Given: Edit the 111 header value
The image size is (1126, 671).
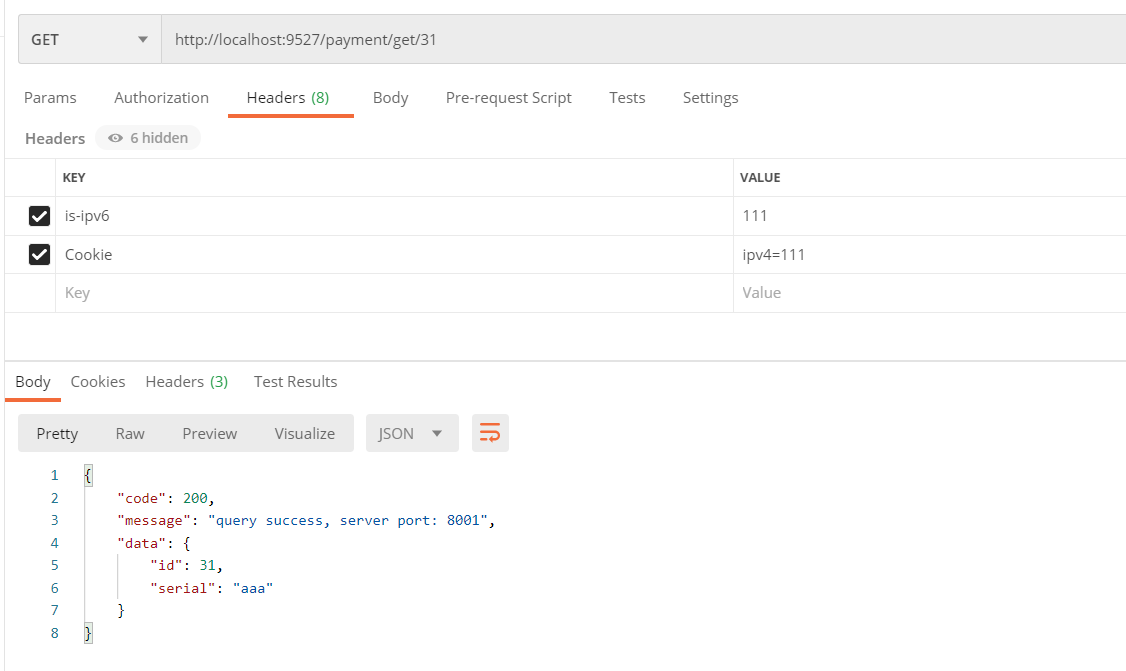Looking at the screenshot, I should click(x=929, y=216).
